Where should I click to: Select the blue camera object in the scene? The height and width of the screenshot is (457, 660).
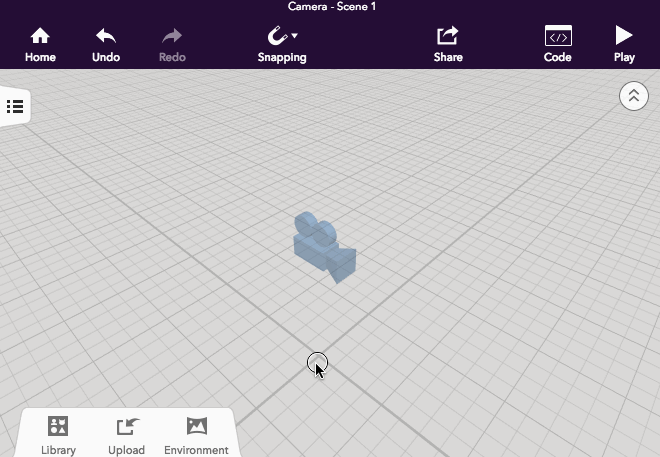pos(324,246)
